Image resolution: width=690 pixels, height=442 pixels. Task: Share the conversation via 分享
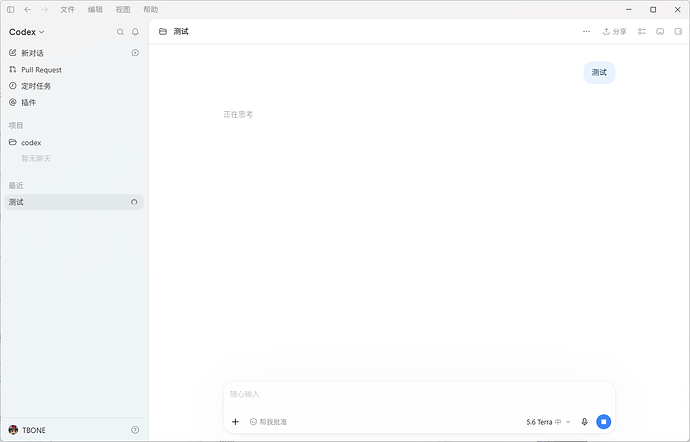(x=614, y=31)
